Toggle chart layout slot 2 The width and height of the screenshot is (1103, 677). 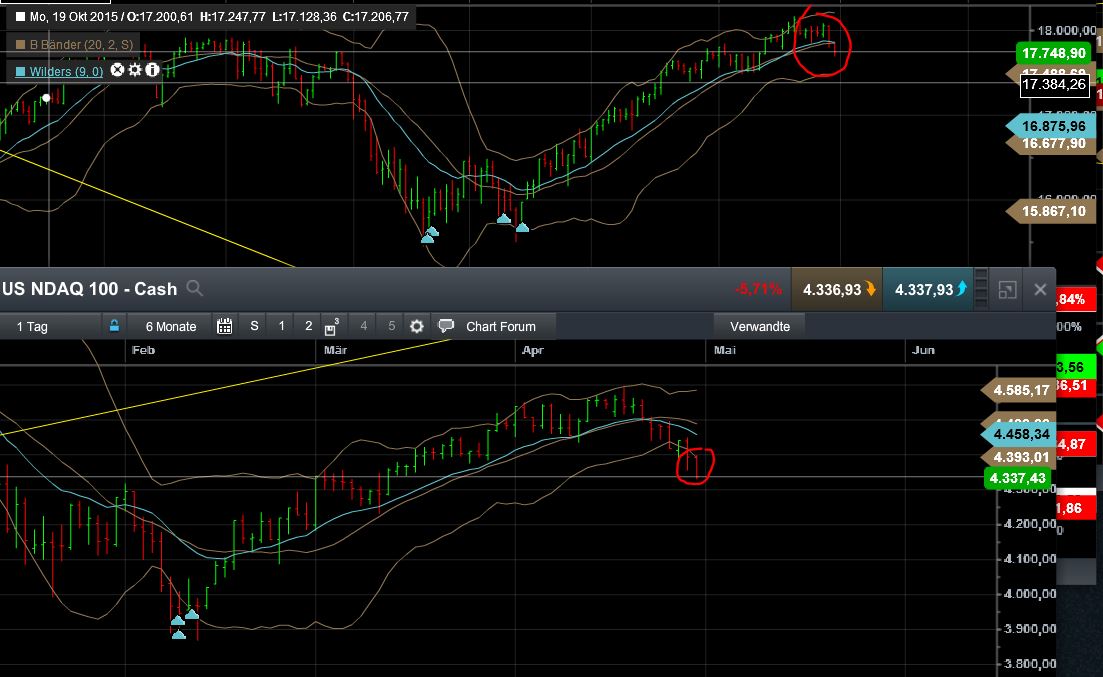(309, 325)
